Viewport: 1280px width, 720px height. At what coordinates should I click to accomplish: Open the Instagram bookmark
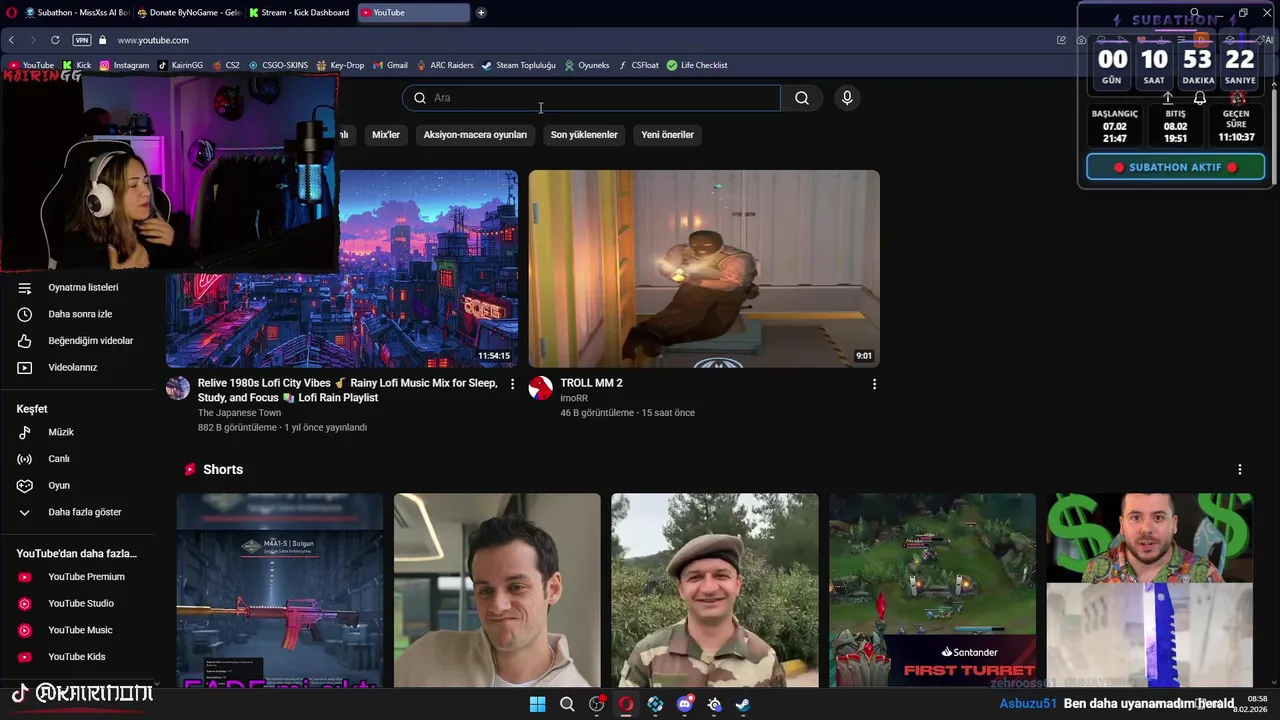coord(124,65)
